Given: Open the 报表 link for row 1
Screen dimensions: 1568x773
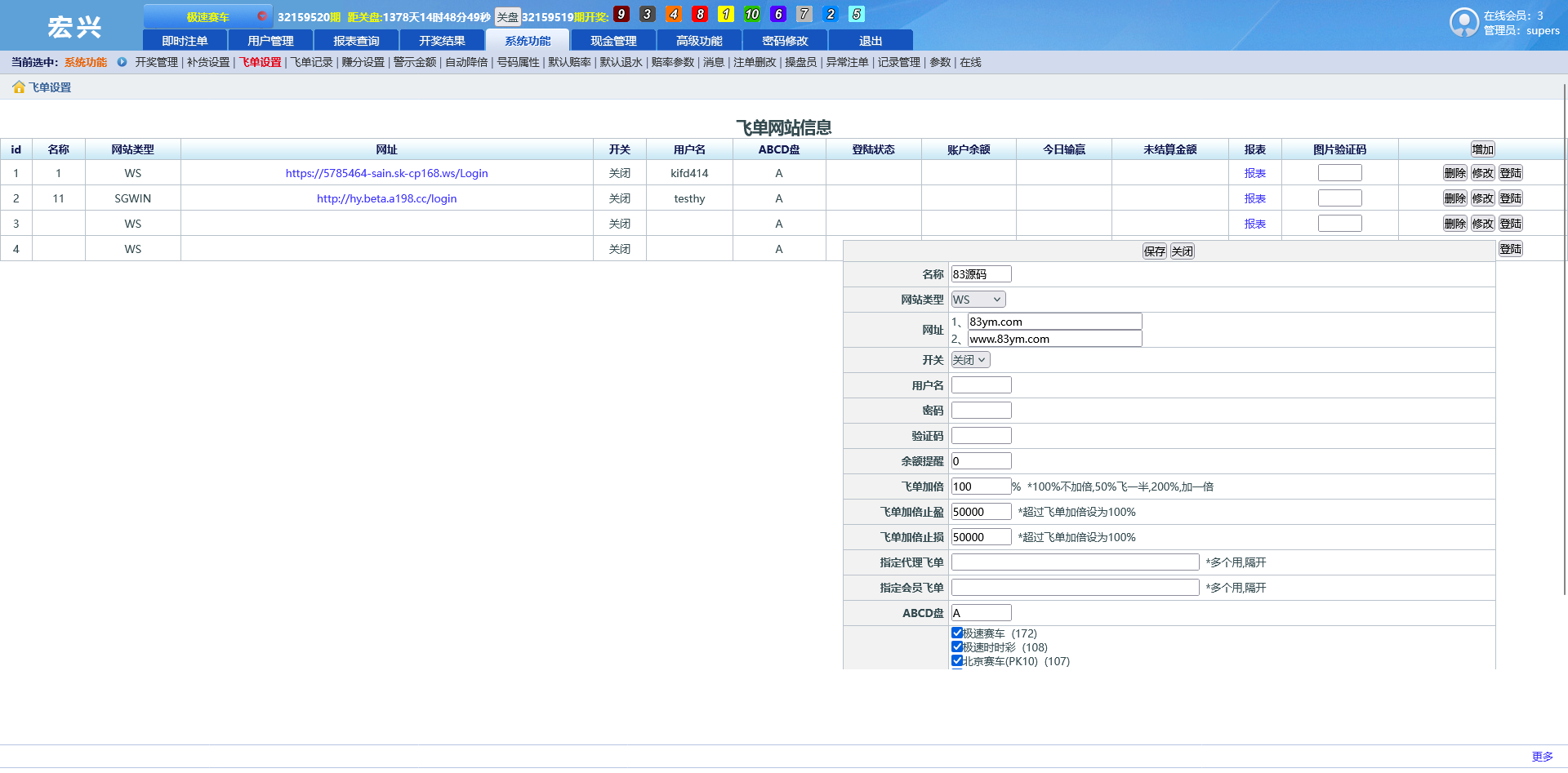Looking at the screenshot, I should tap(1254, 173).
